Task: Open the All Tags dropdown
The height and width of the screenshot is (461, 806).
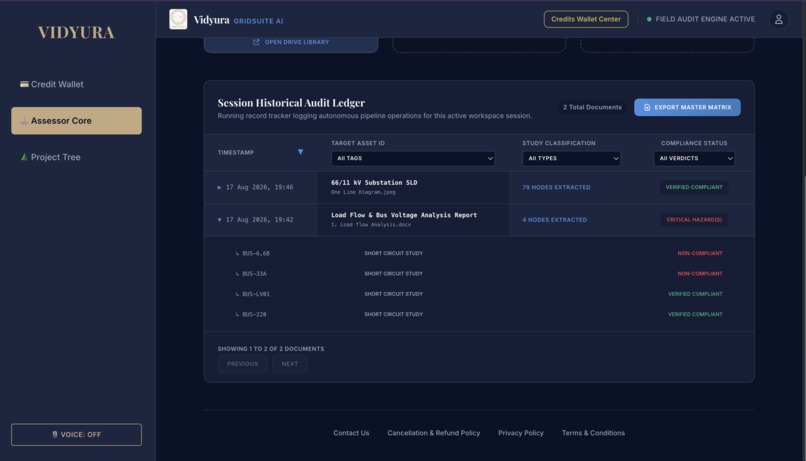Action: (x=413, y=158)
